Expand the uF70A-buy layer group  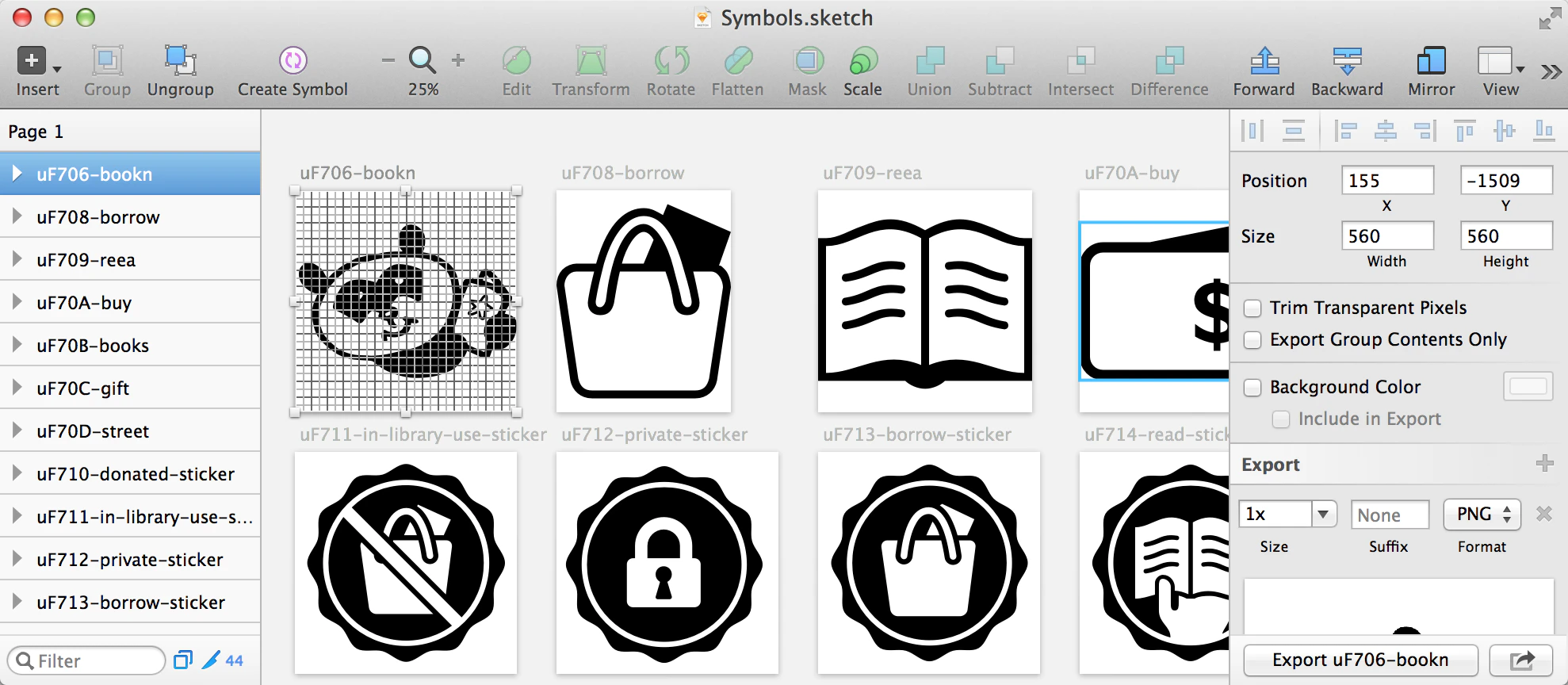(x=16, y=302)
